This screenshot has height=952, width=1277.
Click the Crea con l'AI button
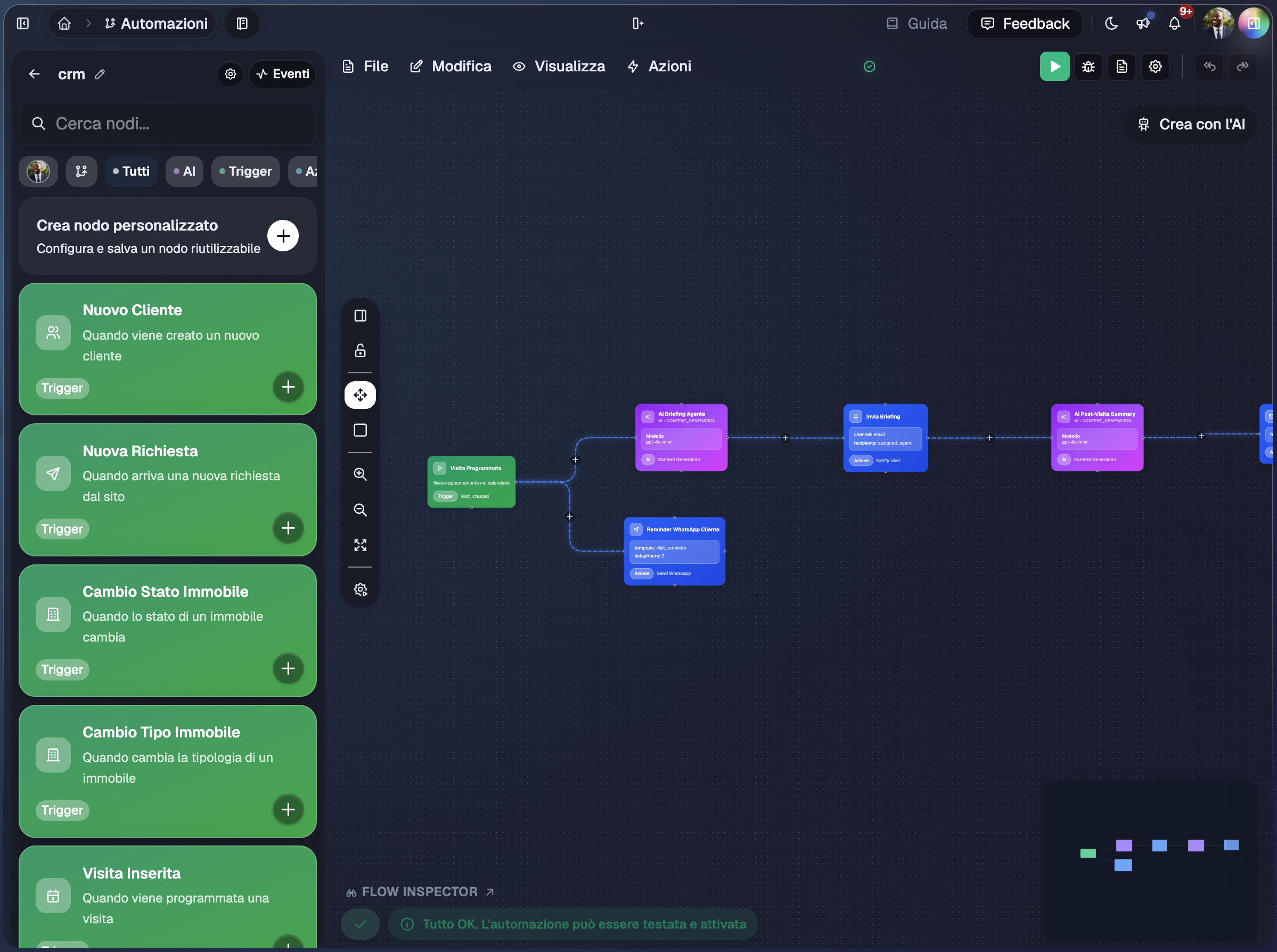1191,125
